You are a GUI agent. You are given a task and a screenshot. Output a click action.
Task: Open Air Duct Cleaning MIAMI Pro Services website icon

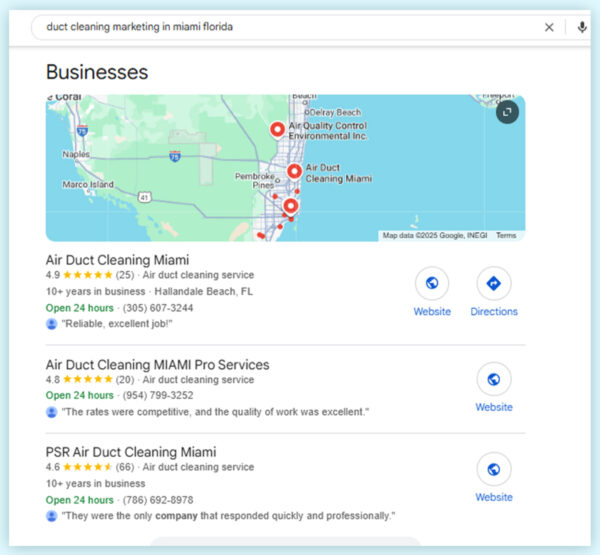click(x=494, y=379)
